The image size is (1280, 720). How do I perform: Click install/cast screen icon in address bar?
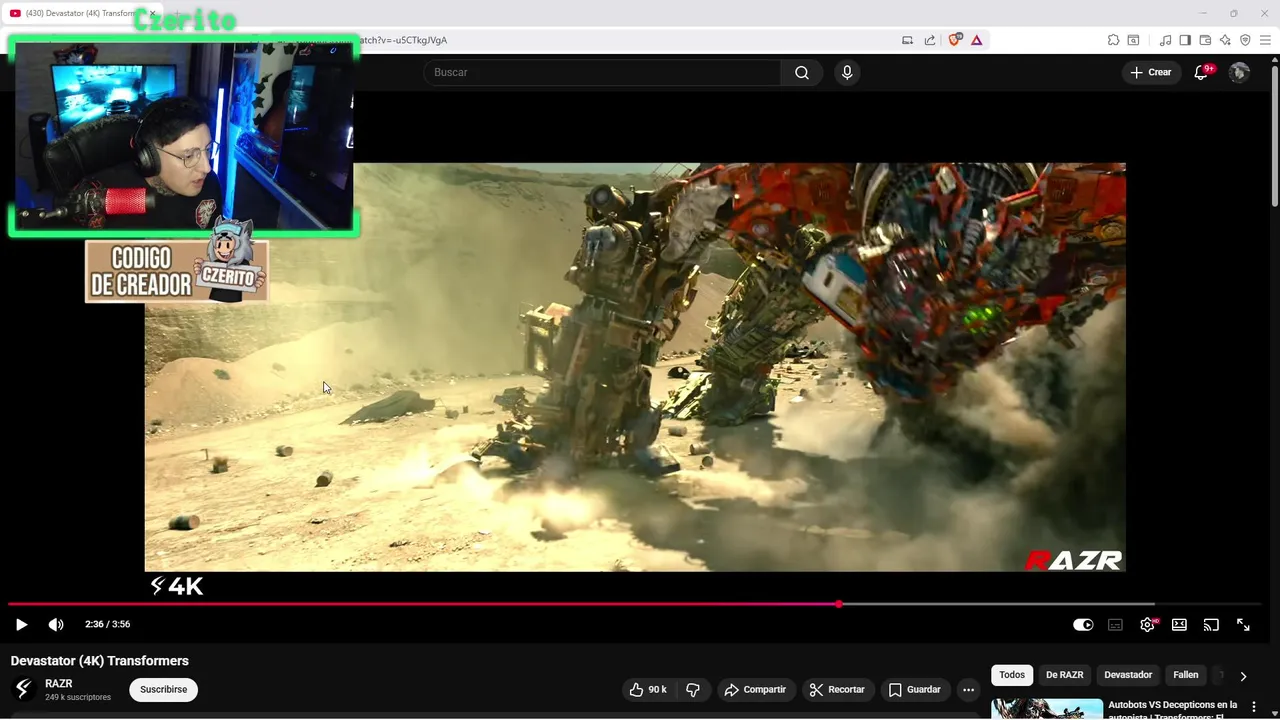907,40
